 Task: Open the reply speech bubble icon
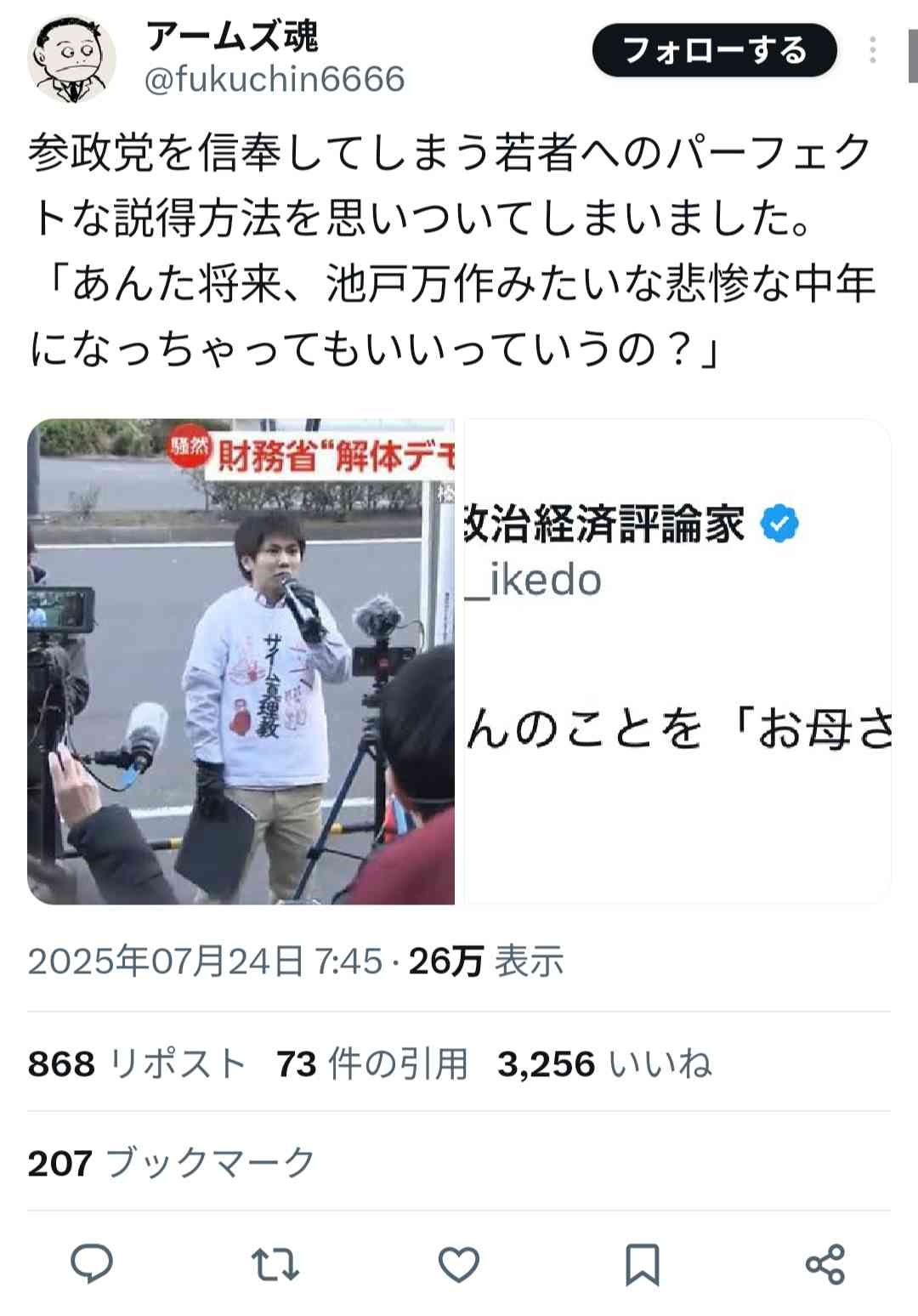(91, 1263)
